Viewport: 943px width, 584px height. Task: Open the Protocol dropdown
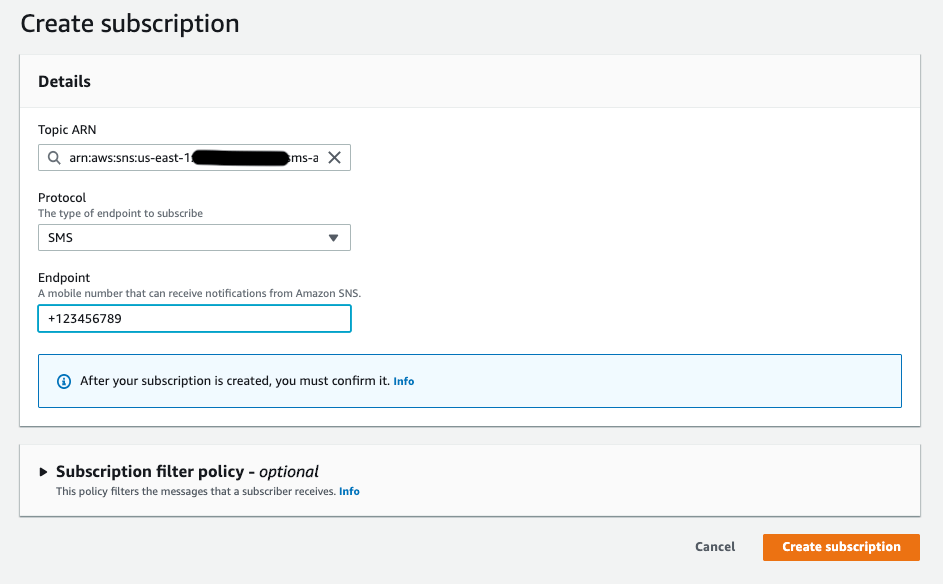pos(194,237)
